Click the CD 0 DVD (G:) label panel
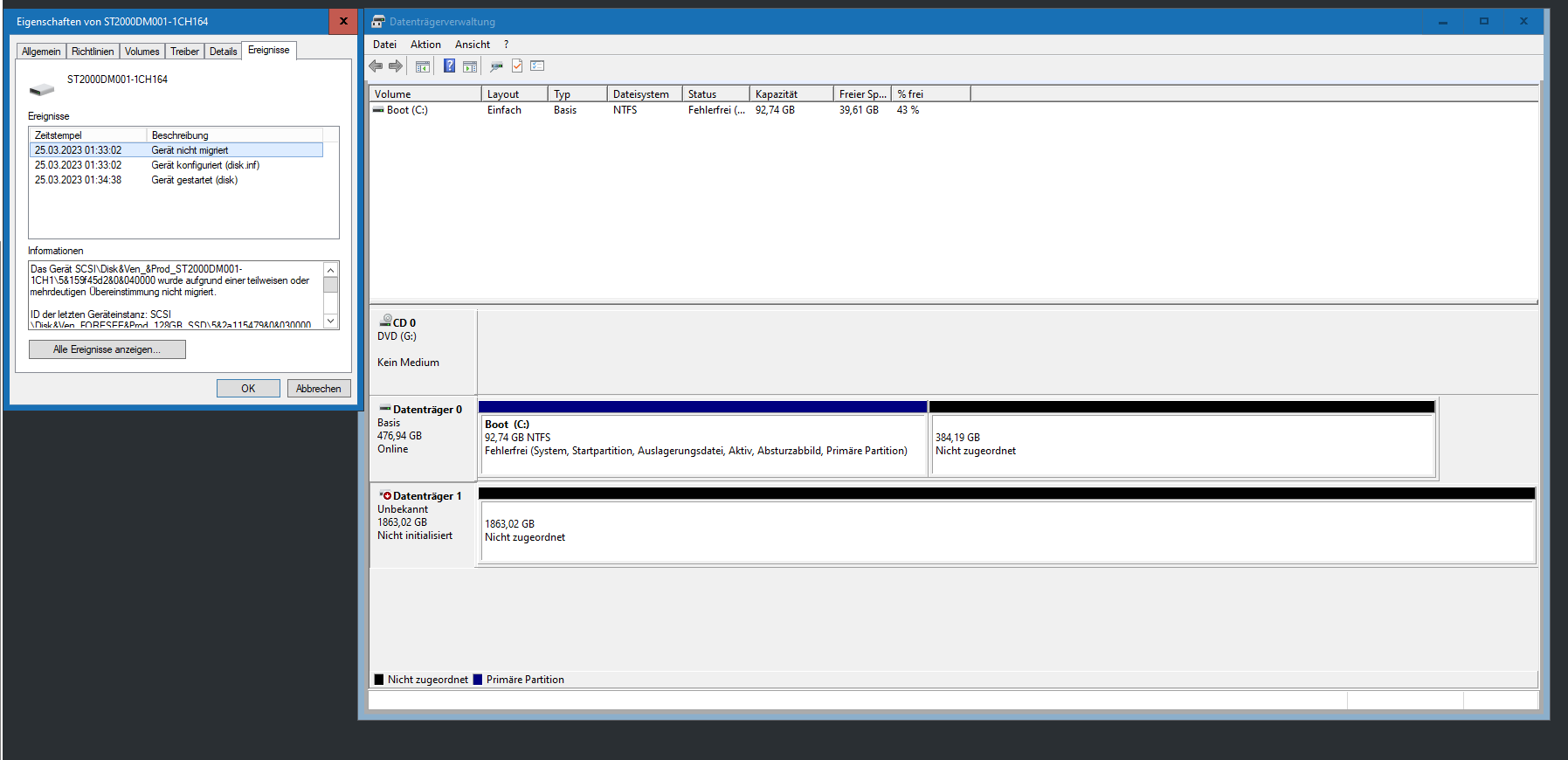The height and width of the screenshot is (760, 1568). click(423, 351)
